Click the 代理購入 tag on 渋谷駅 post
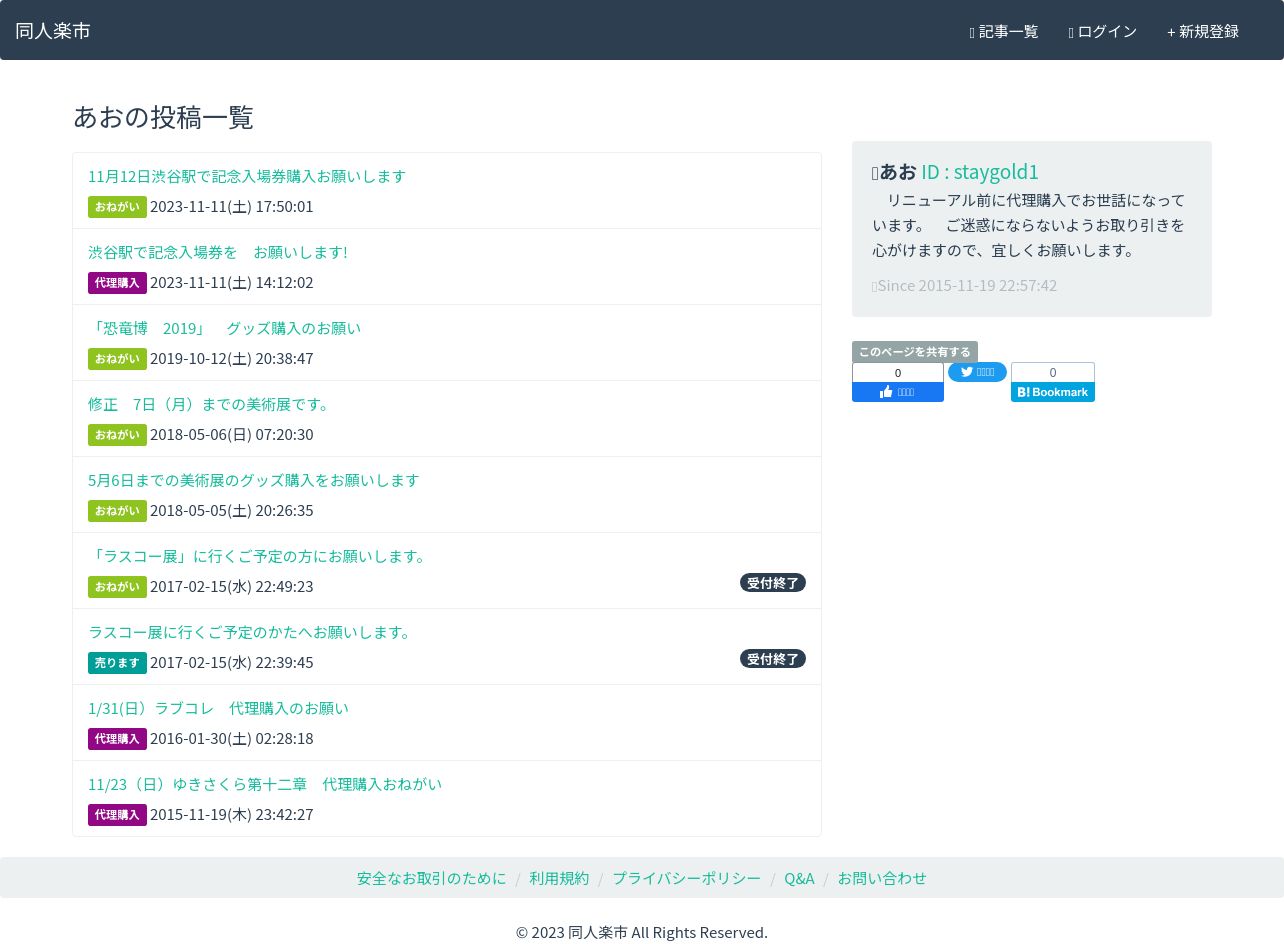 pyautogui.click(x=117, y=283)
